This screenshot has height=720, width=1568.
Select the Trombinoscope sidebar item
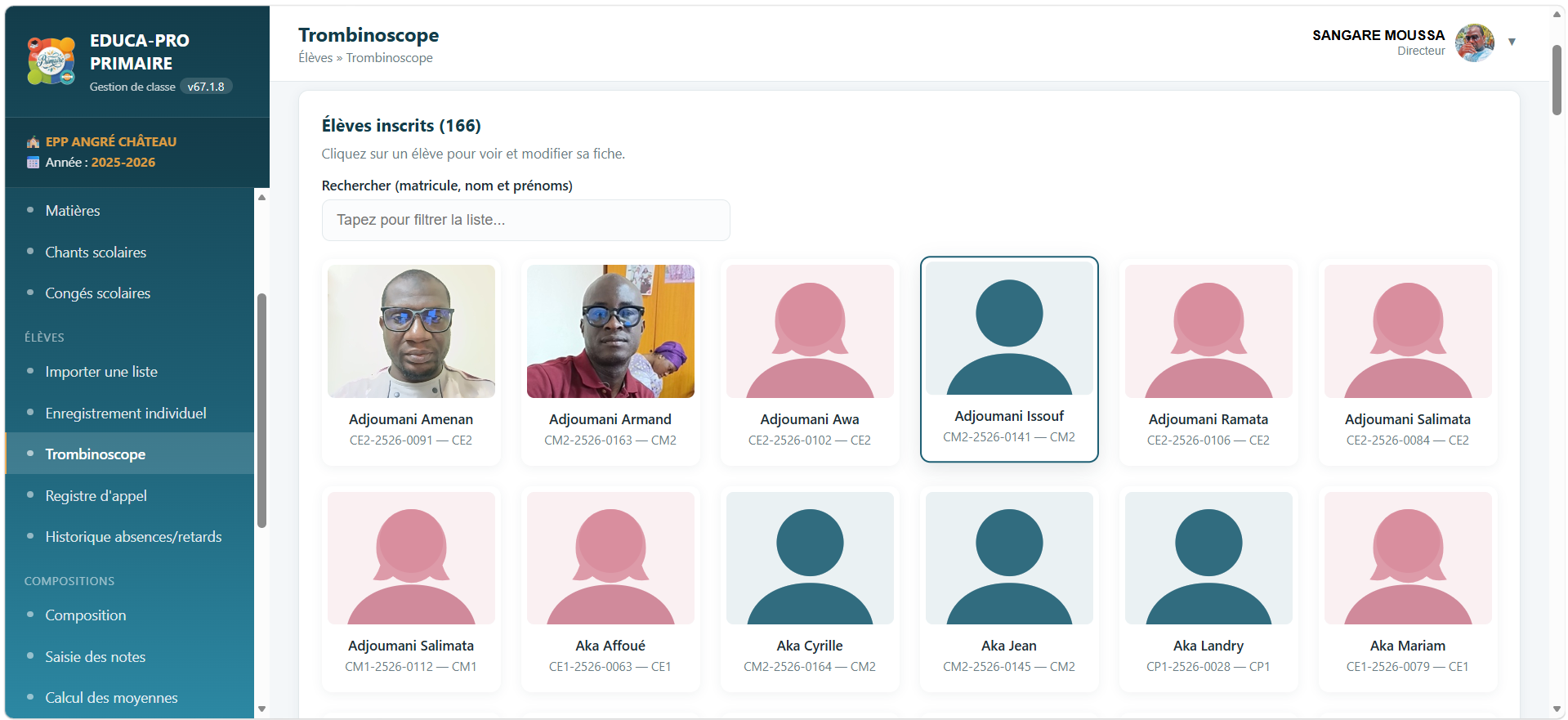130,454
